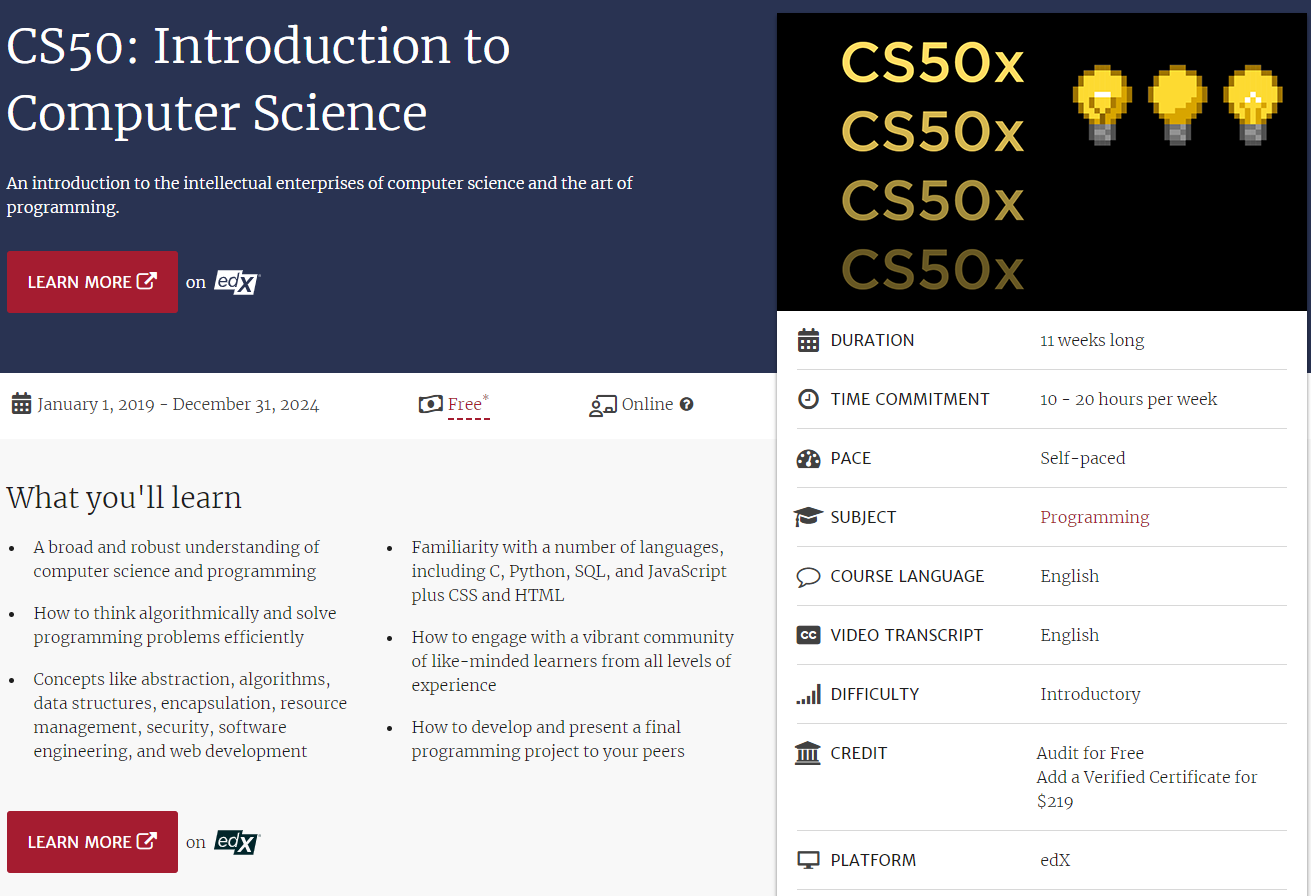Click the "Online" modality text
The image size is (1311, 896).
click(647, 404)
